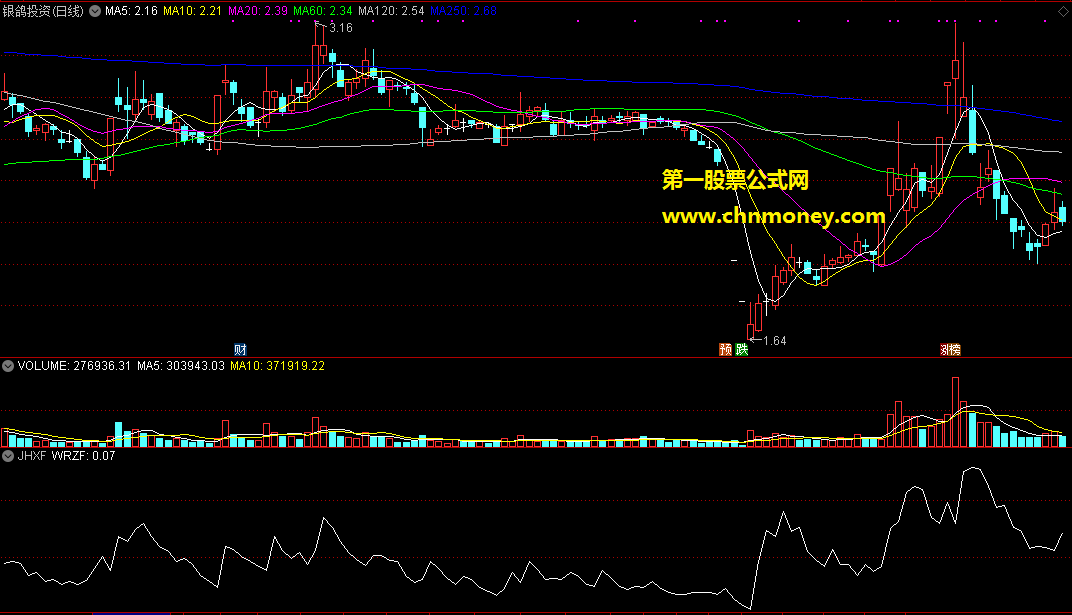Screen dimensions: 1072x615
Task: Select the magenta MA20: 2.39 label
Action: click(258, 11)
